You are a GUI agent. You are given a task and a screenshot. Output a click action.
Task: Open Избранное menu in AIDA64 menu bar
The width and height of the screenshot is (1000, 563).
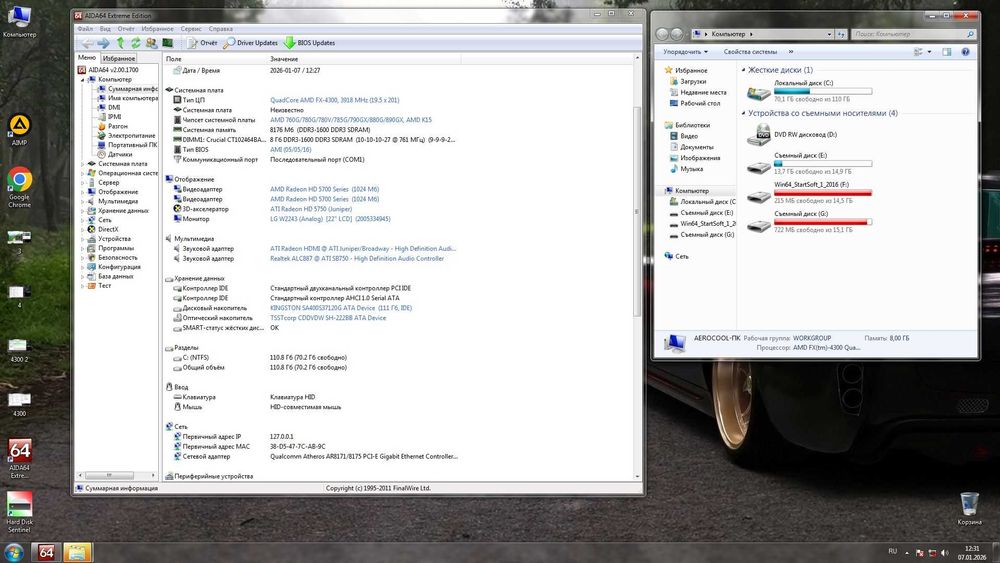pos(158,29)
